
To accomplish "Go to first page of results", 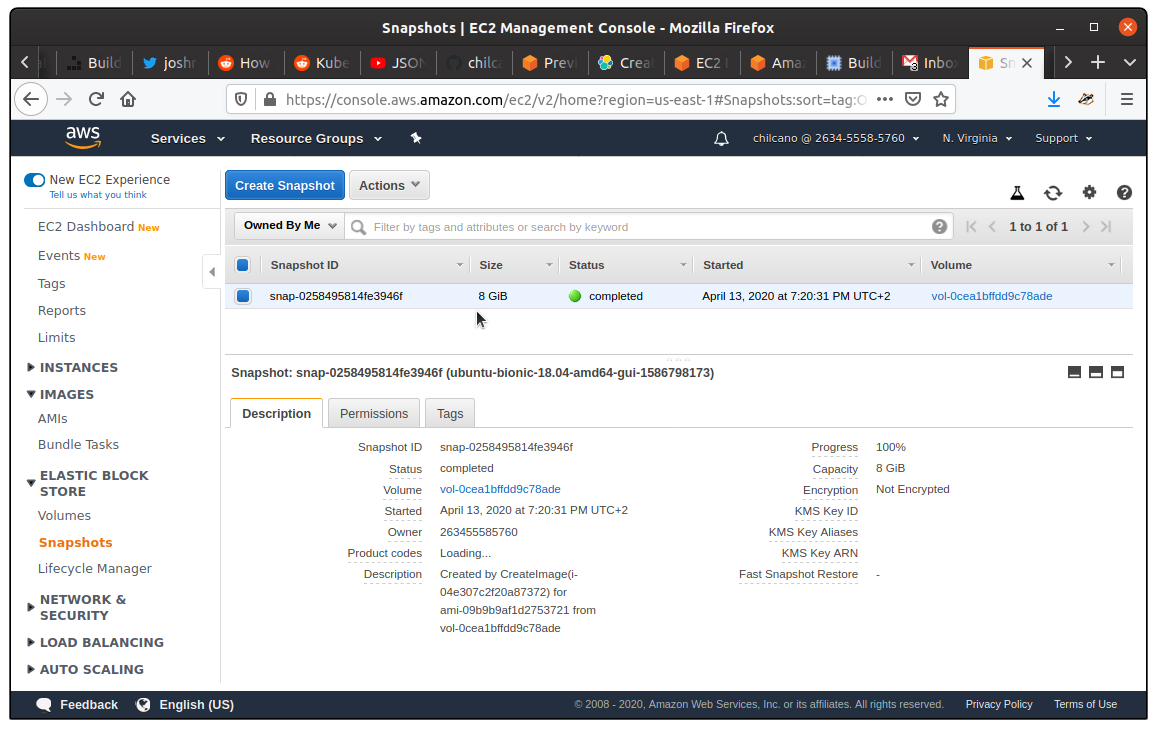I will [971, 227].
